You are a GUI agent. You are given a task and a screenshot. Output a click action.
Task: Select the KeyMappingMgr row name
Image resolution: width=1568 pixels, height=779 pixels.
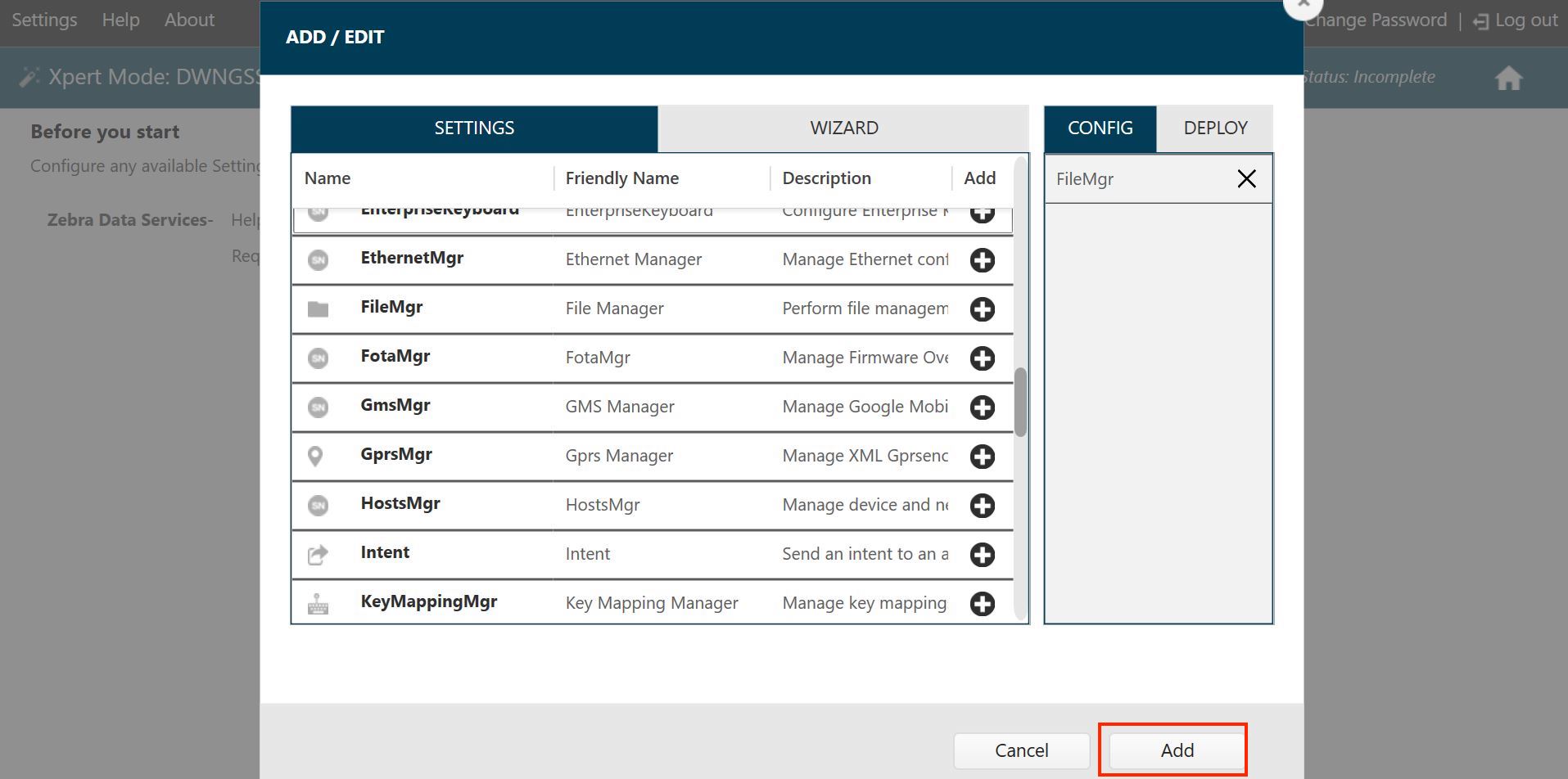point(429,601)
